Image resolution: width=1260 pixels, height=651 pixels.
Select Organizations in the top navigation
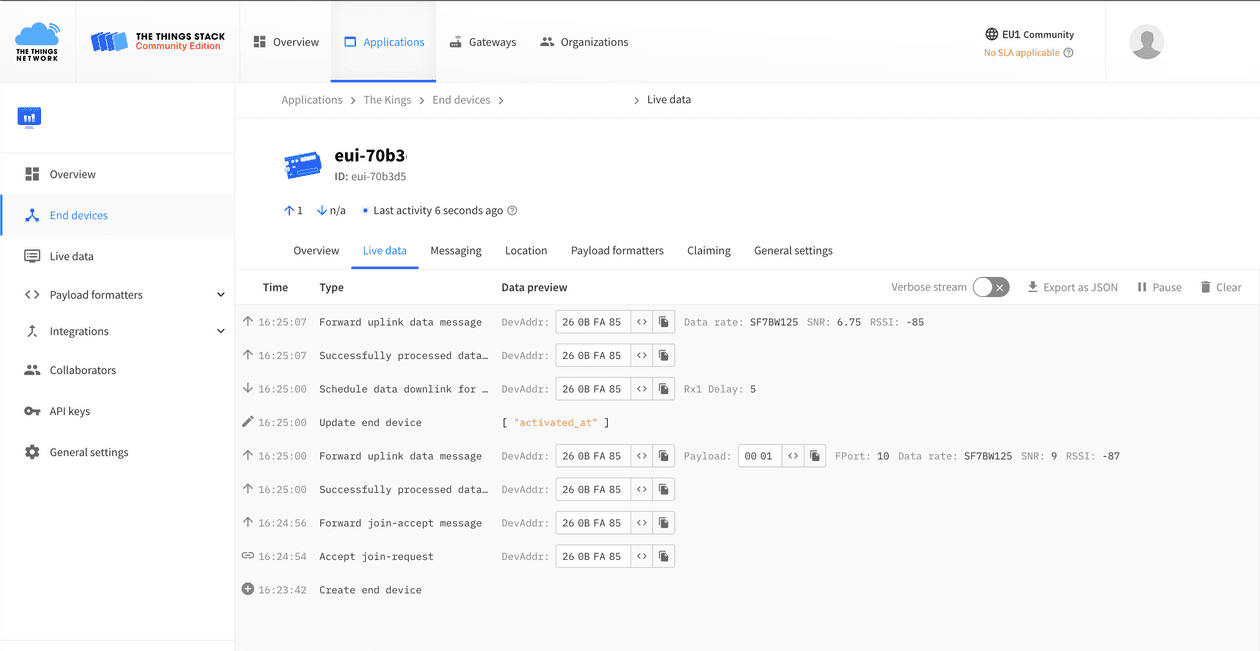584,41
